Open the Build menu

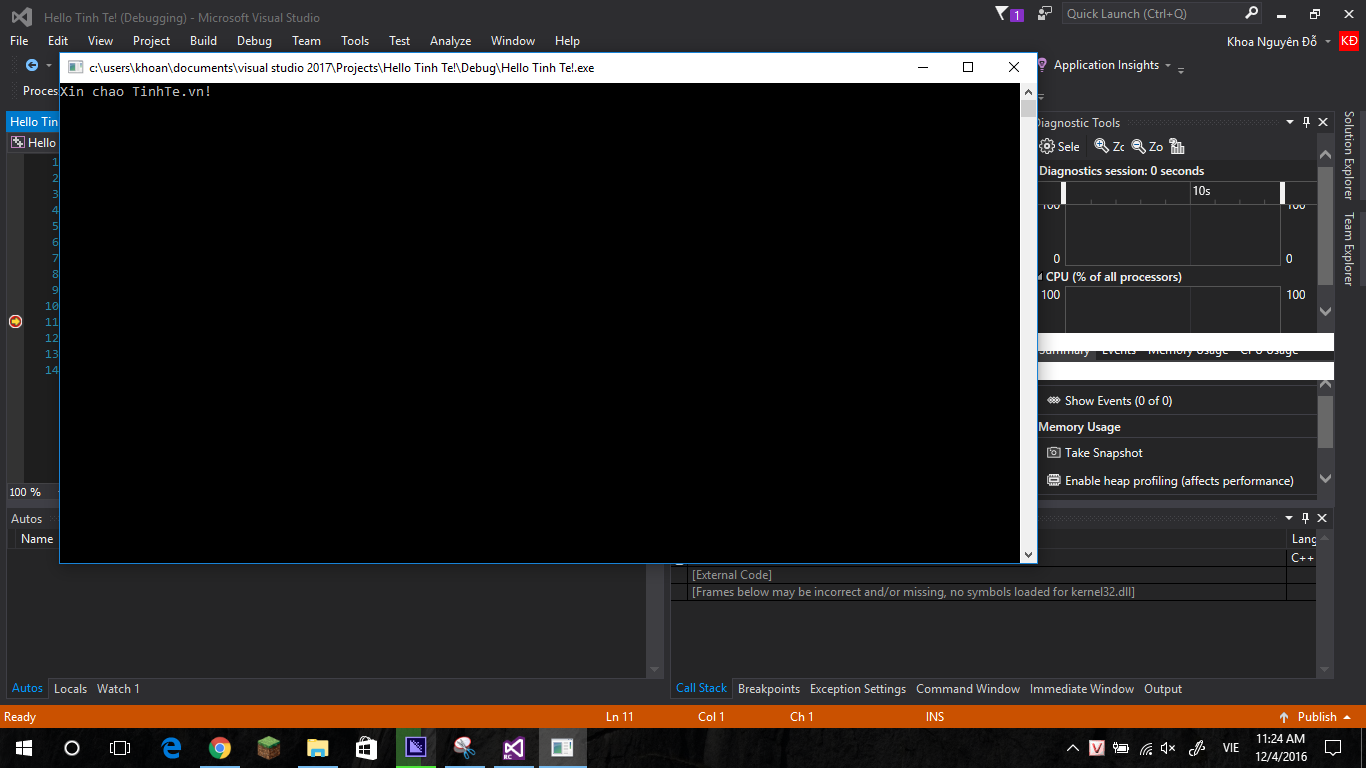coord(203,41)
